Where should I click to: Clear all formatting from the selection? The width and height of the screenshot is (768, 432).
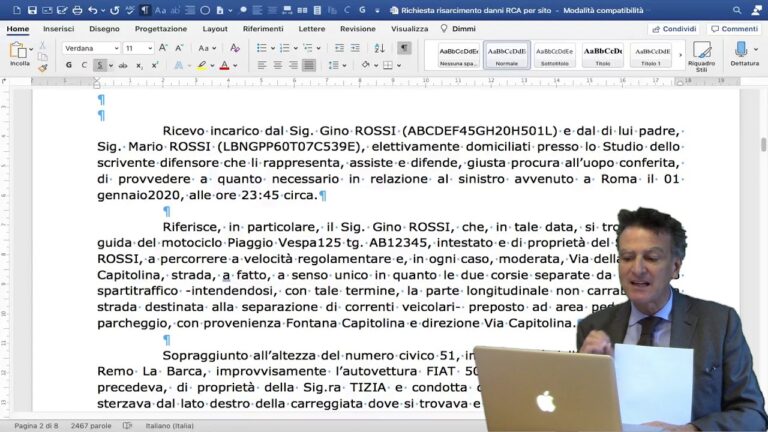pos(235,48)
